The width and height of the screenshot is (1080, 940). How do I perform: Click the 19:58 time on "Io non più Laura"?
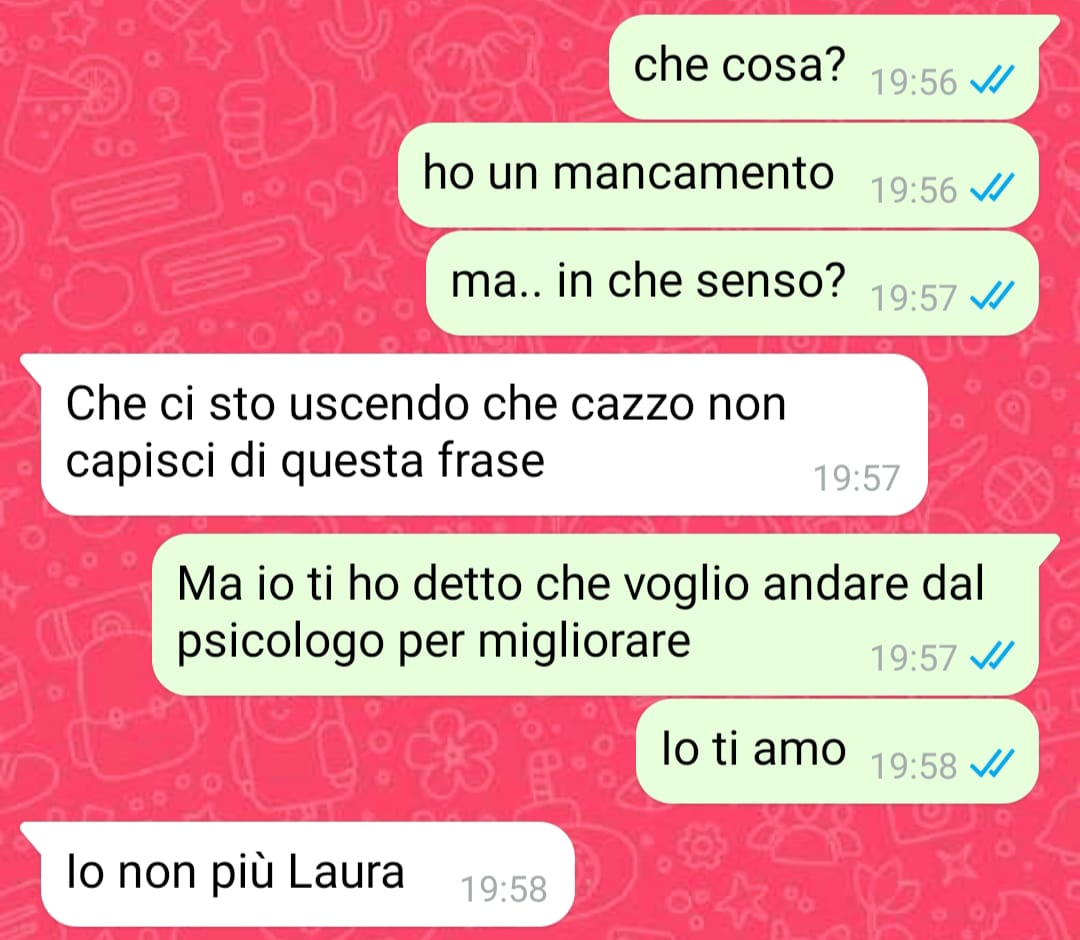tap(503, 888)
